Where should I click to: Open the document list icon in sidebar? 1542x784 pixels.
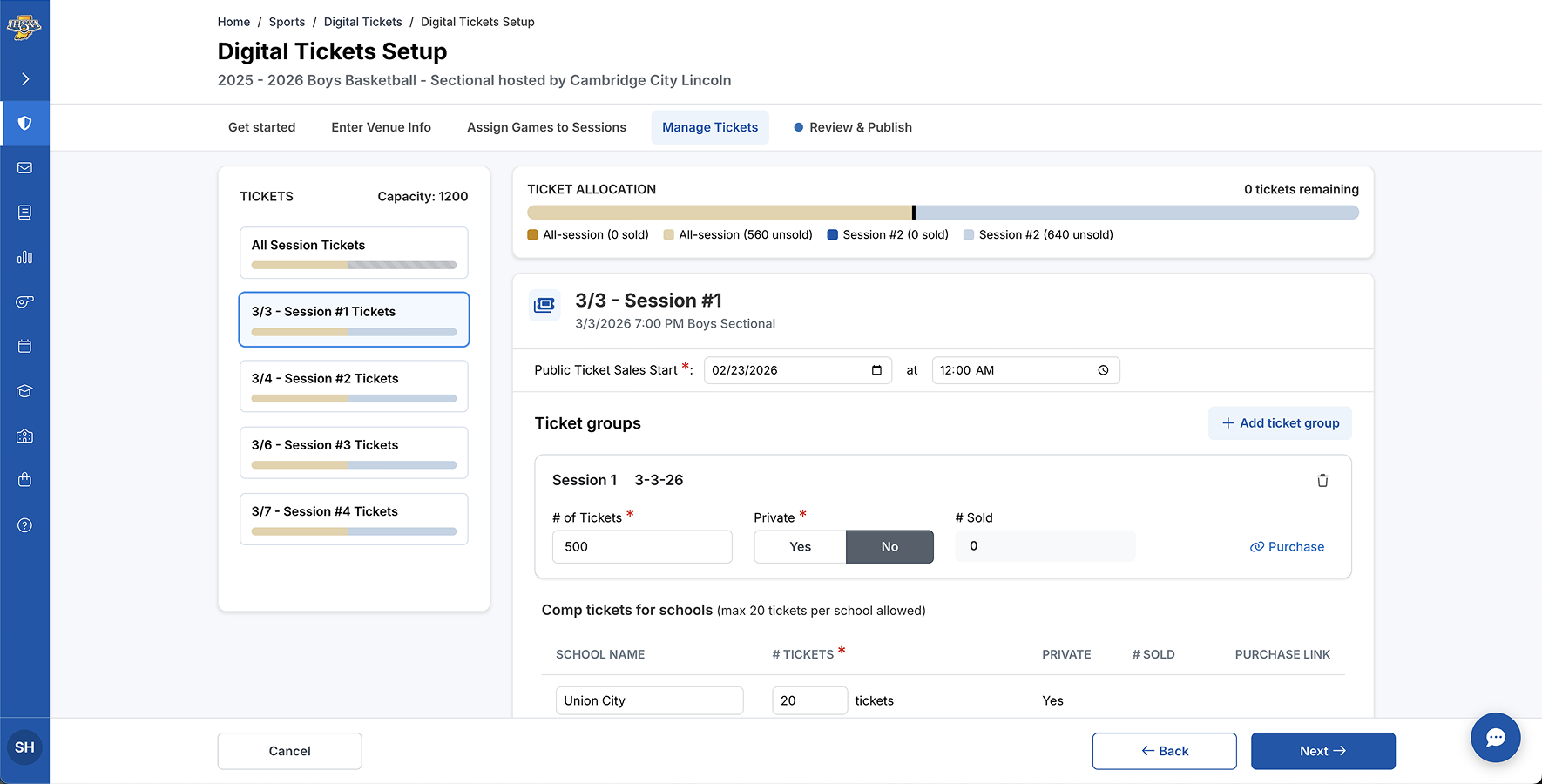tap(25, 213)
